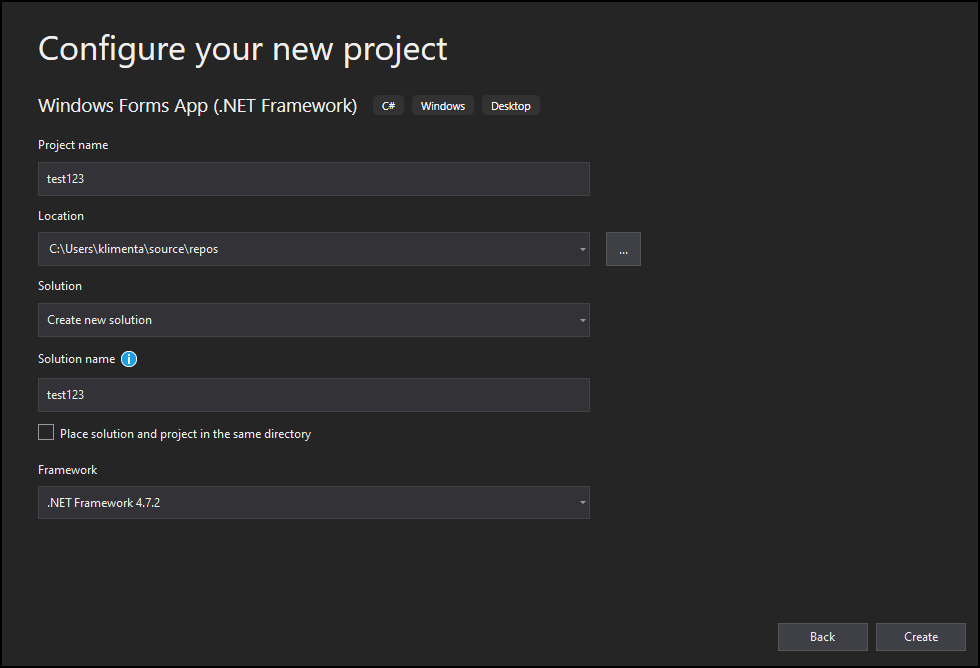Expand the Solution dropdown arrow
The image size is (980, 668).
(582, 320)
